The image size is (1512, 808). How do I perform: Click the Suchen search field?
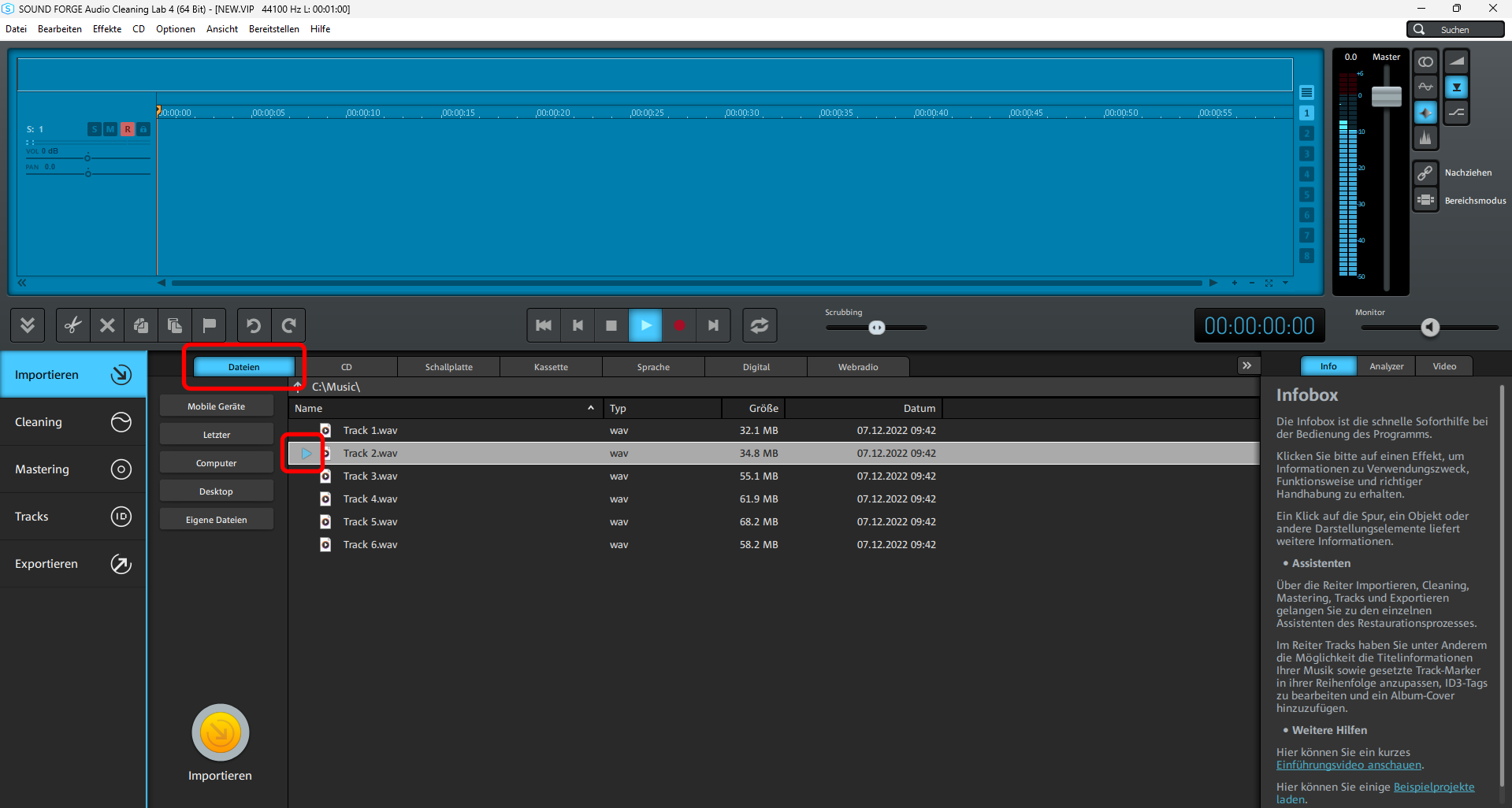[x=1456, y=29]
